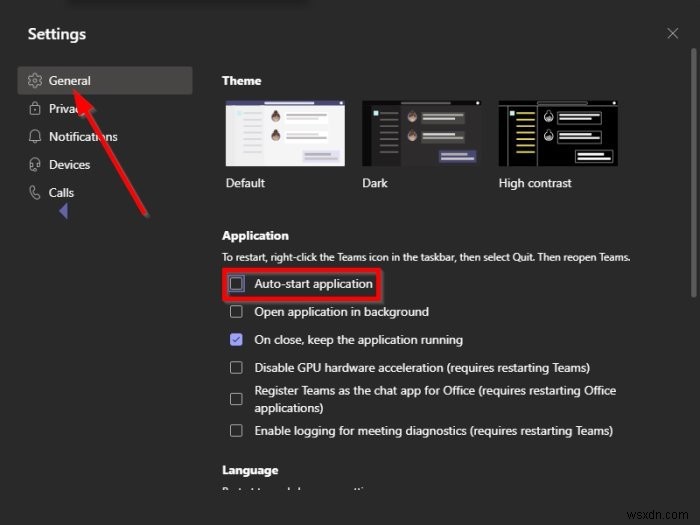Click the 'High contrast' theme label

point(535,183)
